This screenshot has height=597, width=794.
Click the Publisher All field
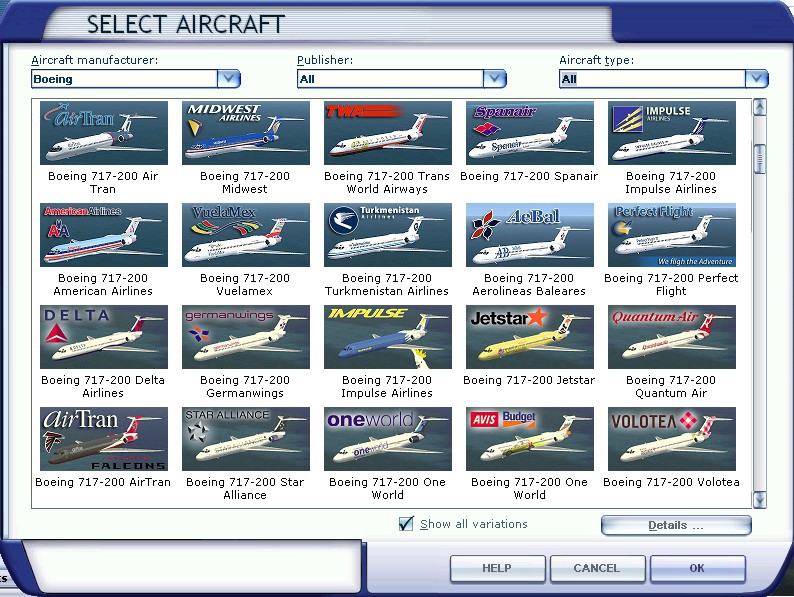390,78
